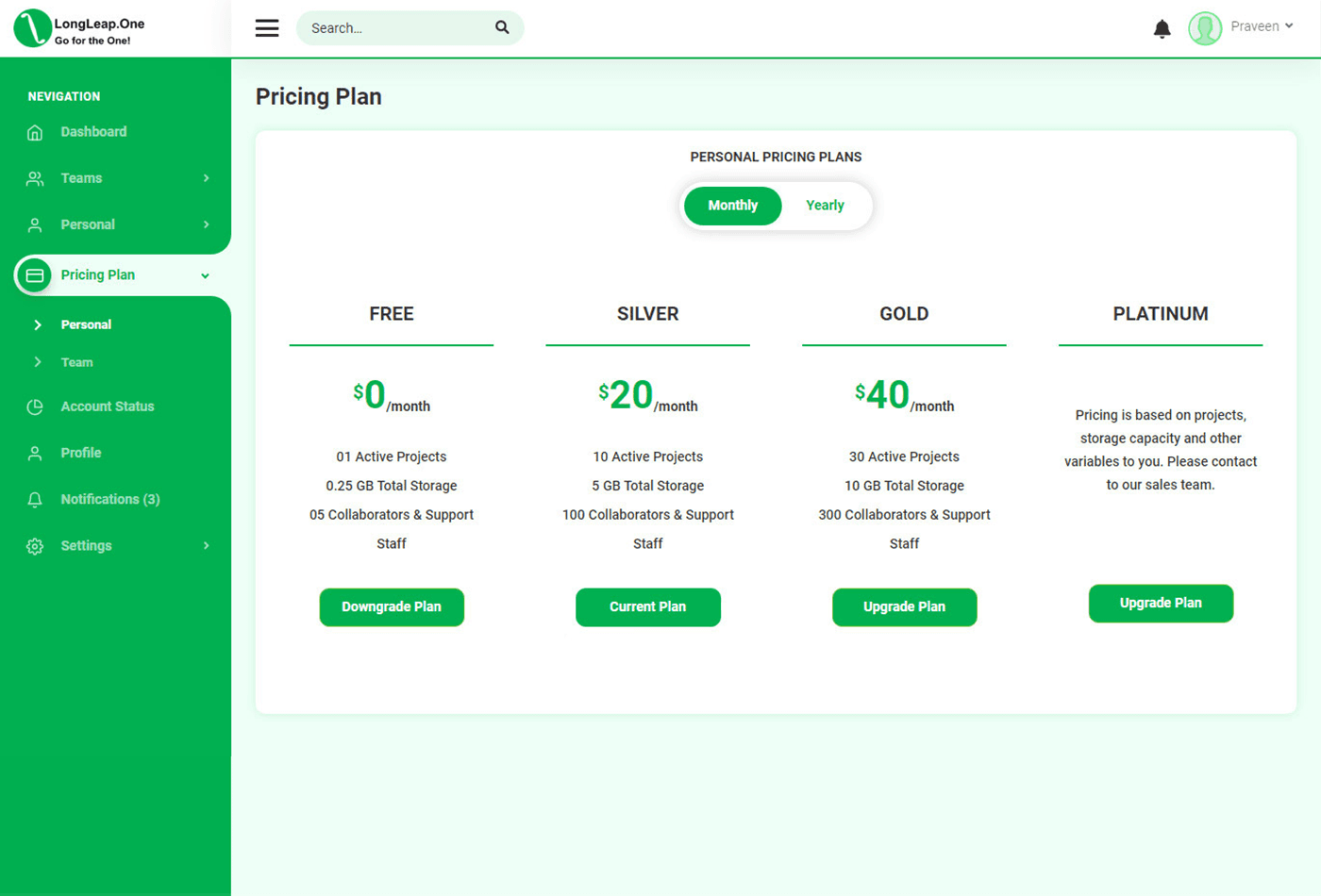1321x896 pixels.
Task: Open the notification bell in header
Action: (1162, 28)
